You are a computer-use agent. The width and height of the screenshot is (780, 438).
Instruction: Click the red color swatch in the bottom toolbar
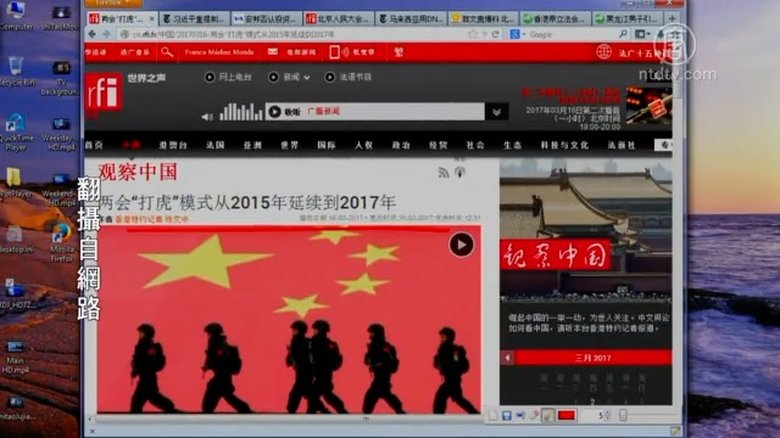[566, 415]
